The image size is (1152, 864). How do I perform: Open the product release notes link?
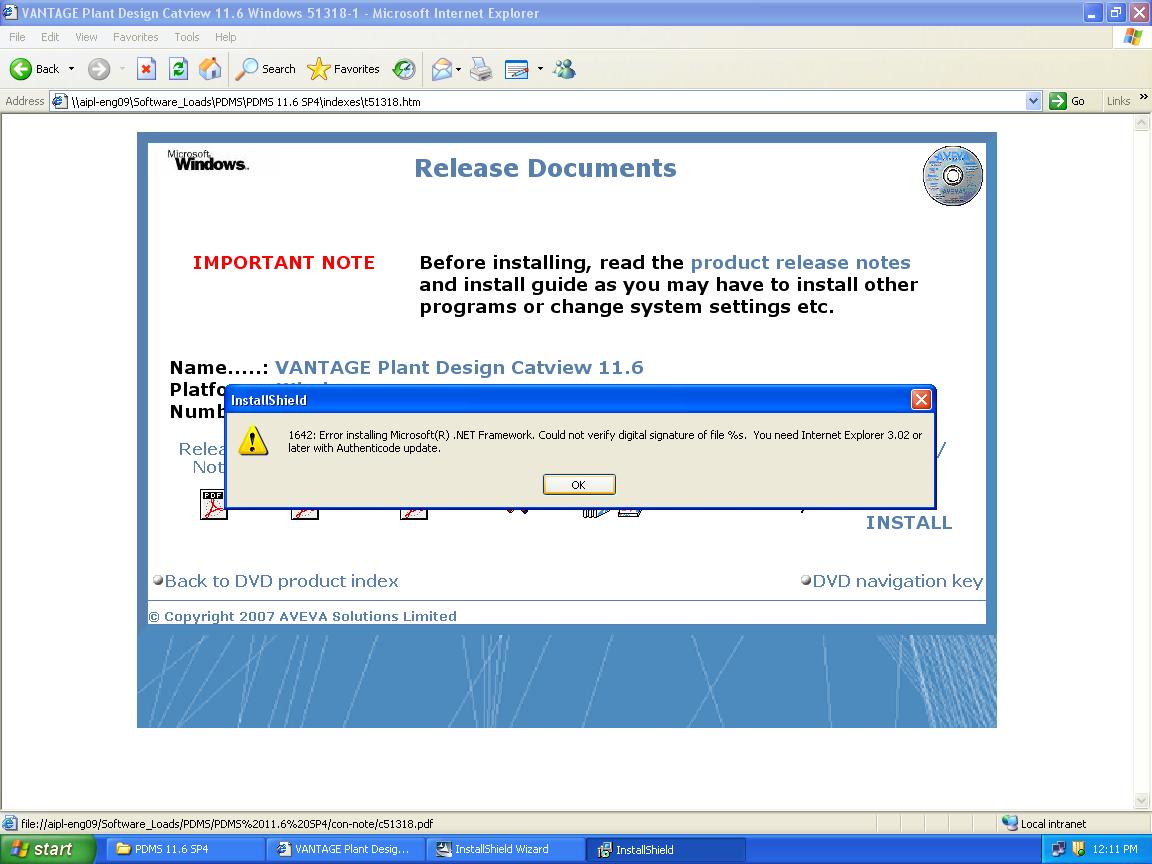tap(800, 262)
